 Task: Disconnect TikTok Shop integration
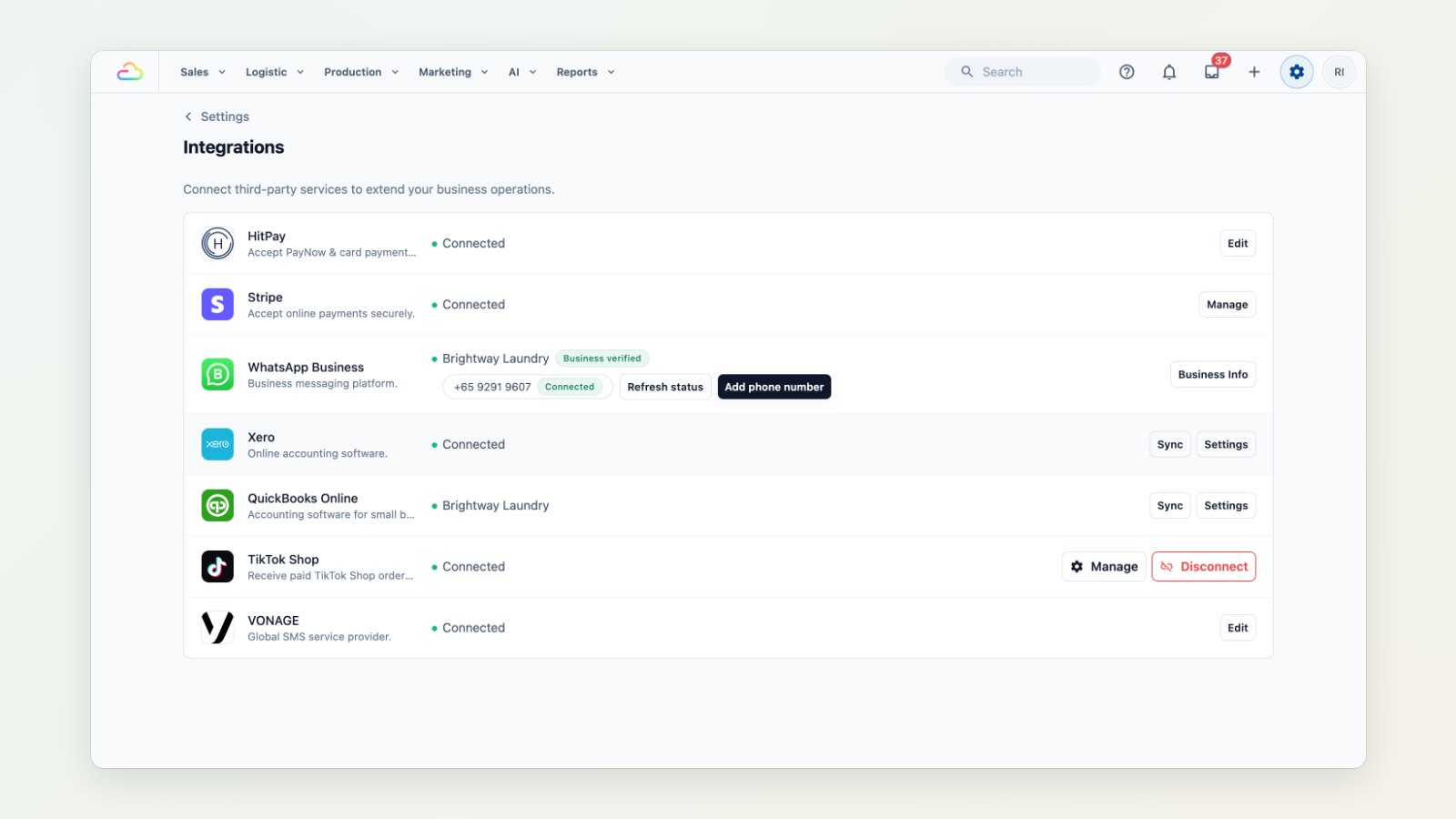coord(1204,566)
